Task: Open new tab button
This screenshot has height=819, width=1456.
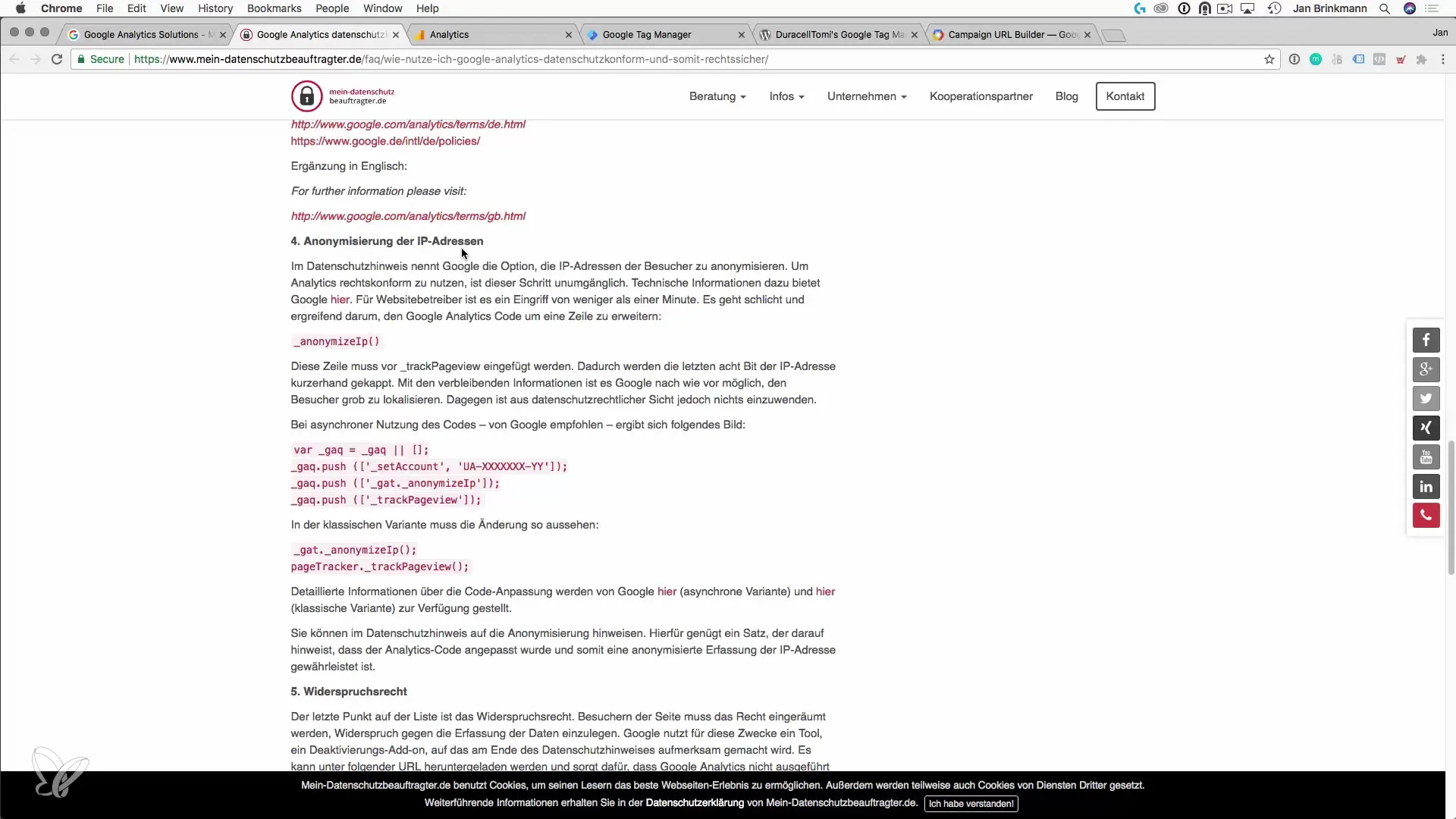Action: [x=1113, y=35]
